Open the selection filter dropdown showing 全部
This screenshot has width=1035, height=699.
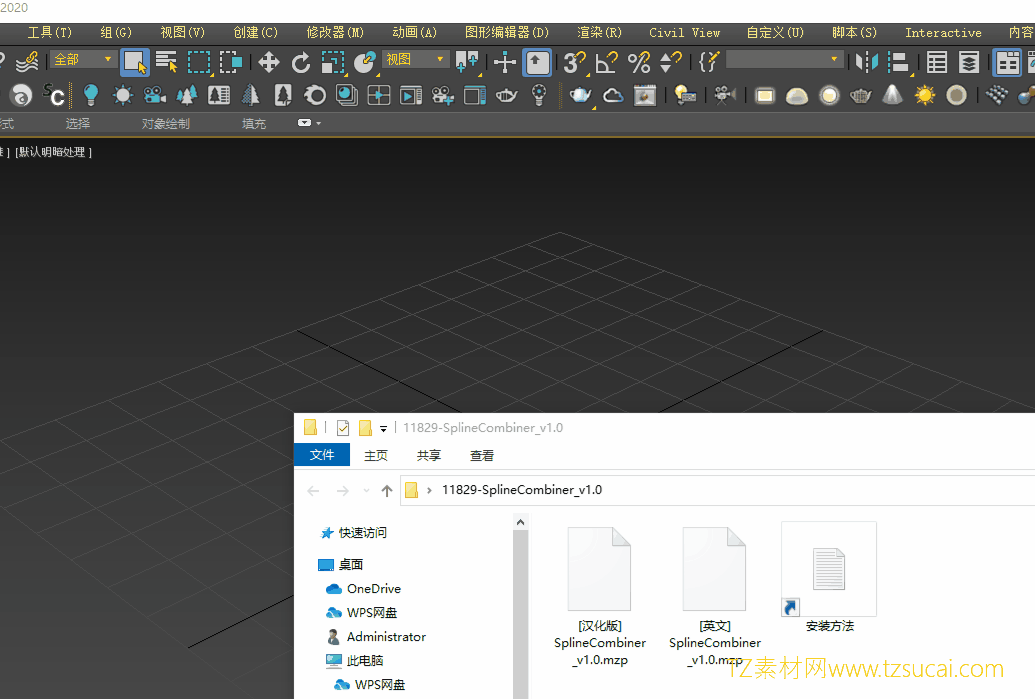(83, 60)
